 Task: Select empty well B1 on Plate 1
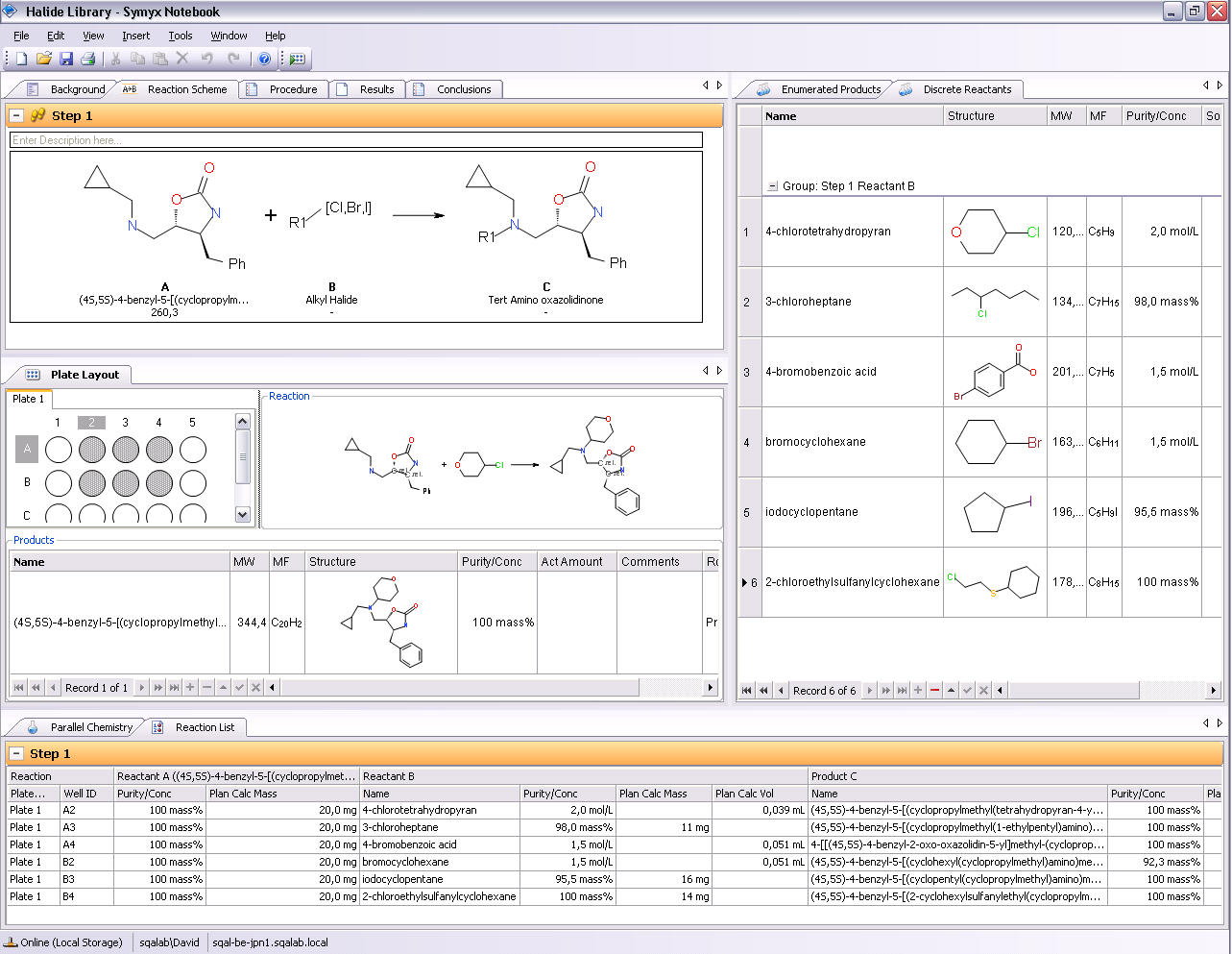coord(59,483)
